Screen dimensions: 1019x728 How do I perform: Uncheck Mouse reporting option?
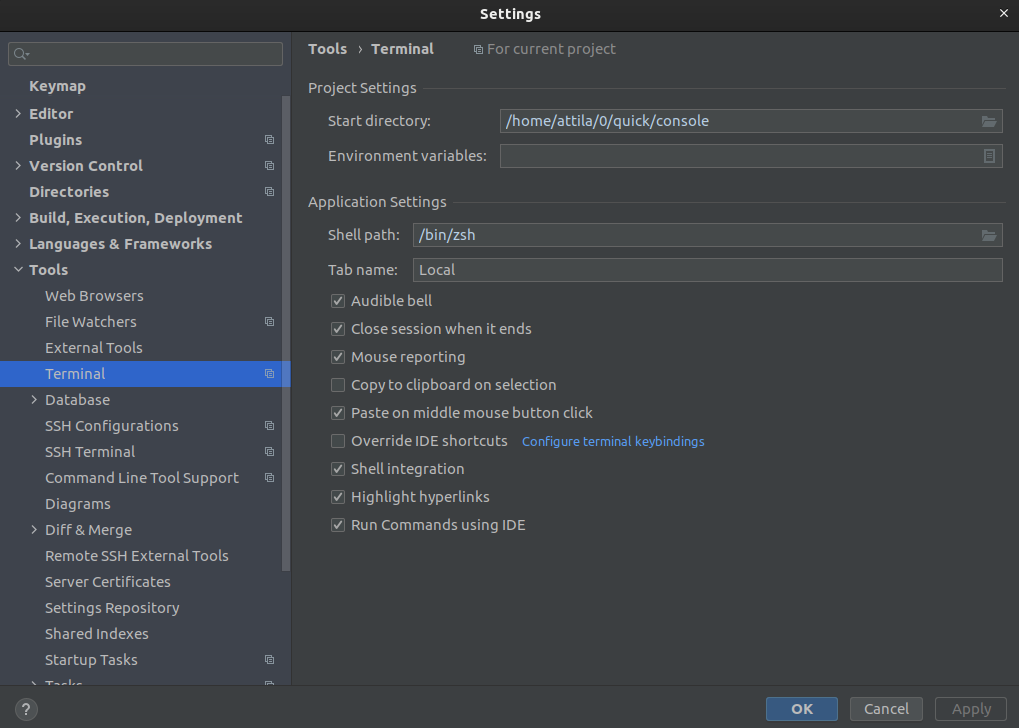point(338,356)
